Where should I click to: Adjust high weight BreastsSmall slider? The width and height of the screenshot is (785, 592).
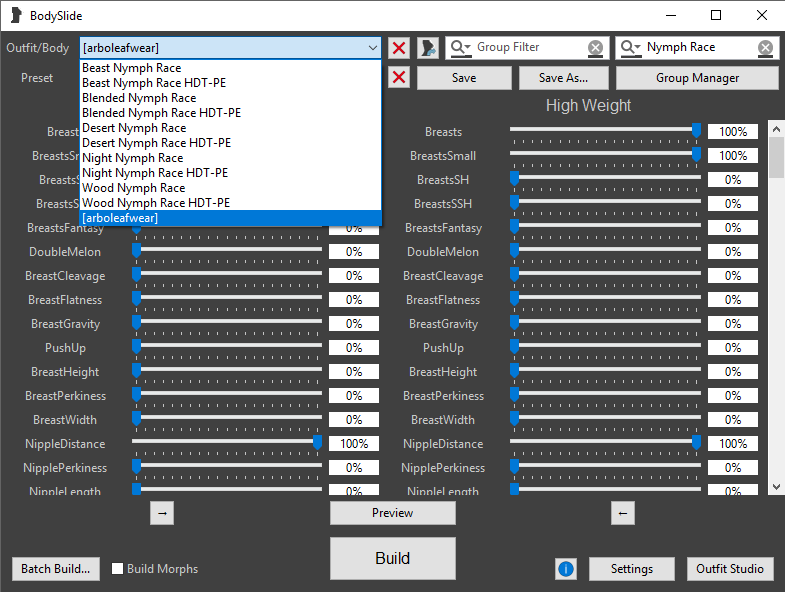696,154
